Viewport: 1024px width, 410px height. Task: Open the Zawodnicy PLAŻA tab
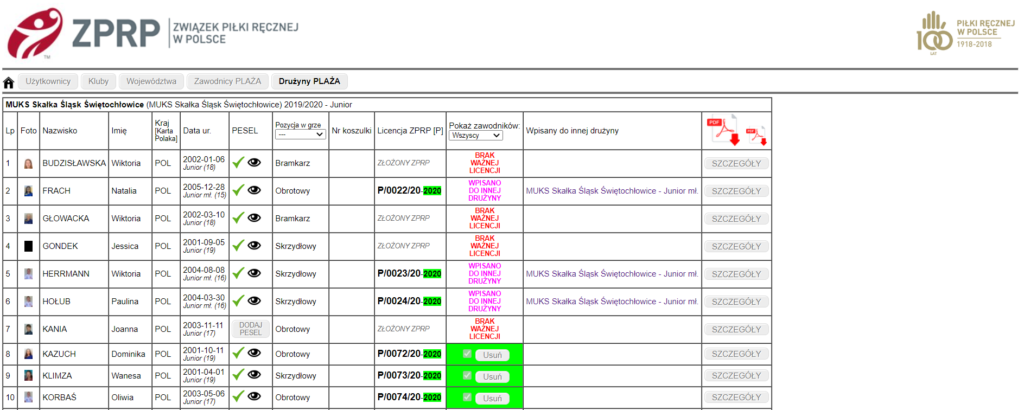click(227, 82)
